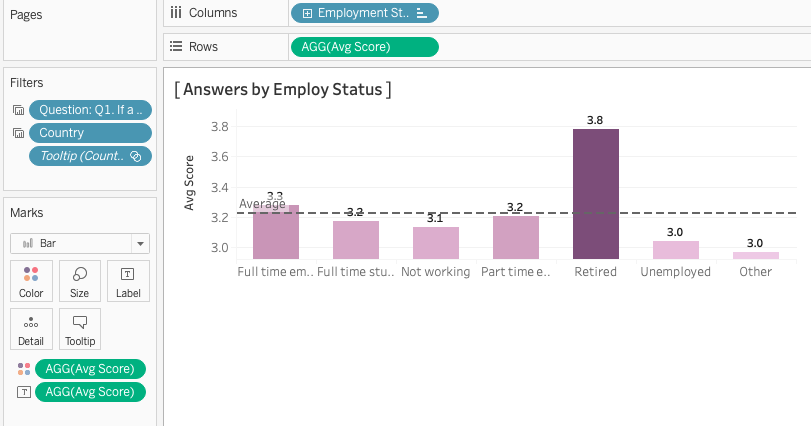Select the Tooltip (Count) filter pill
The width and height of the screenshot is (811, 426).
tap(85, 156)
